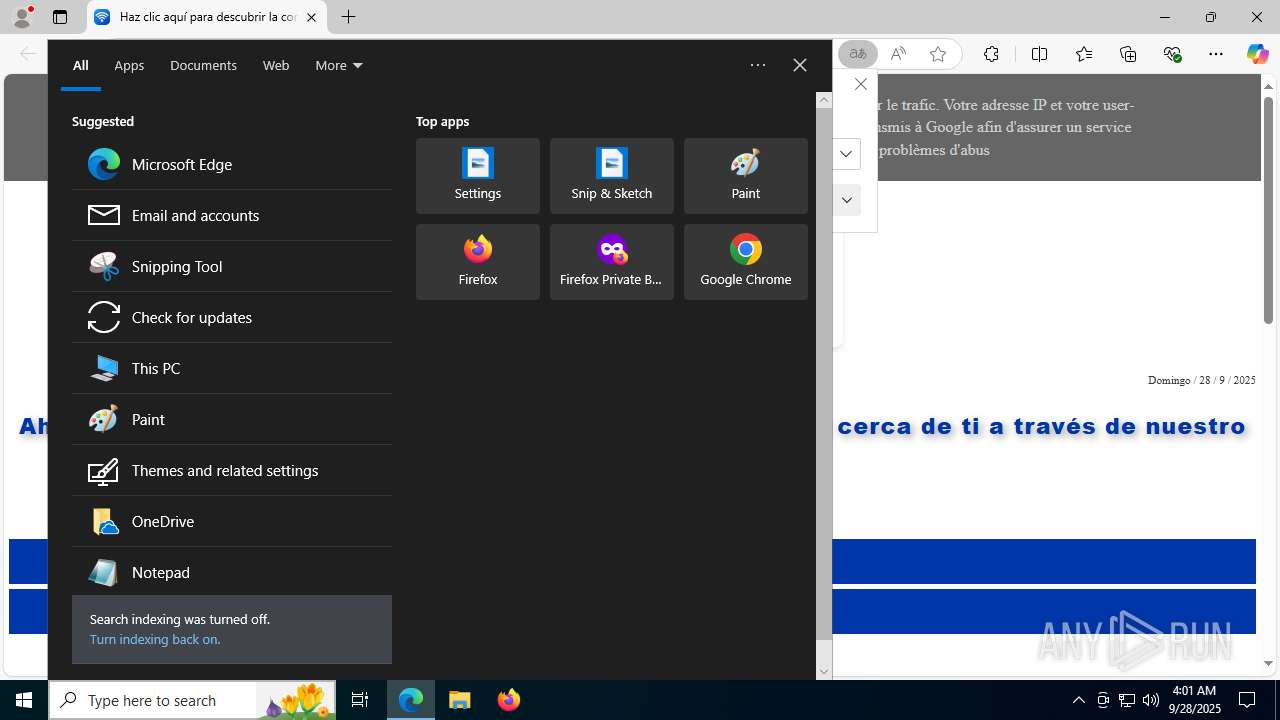Open Edge Browser essentials

1172,54
